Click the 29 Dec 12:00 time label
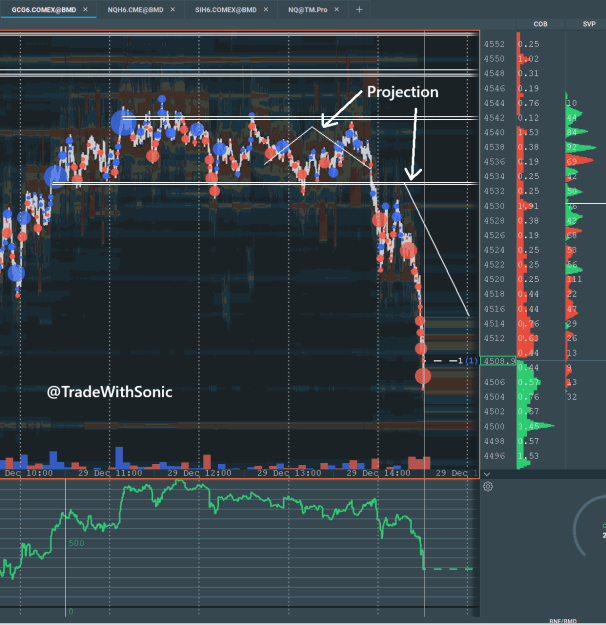 click(x=199, y=473)
